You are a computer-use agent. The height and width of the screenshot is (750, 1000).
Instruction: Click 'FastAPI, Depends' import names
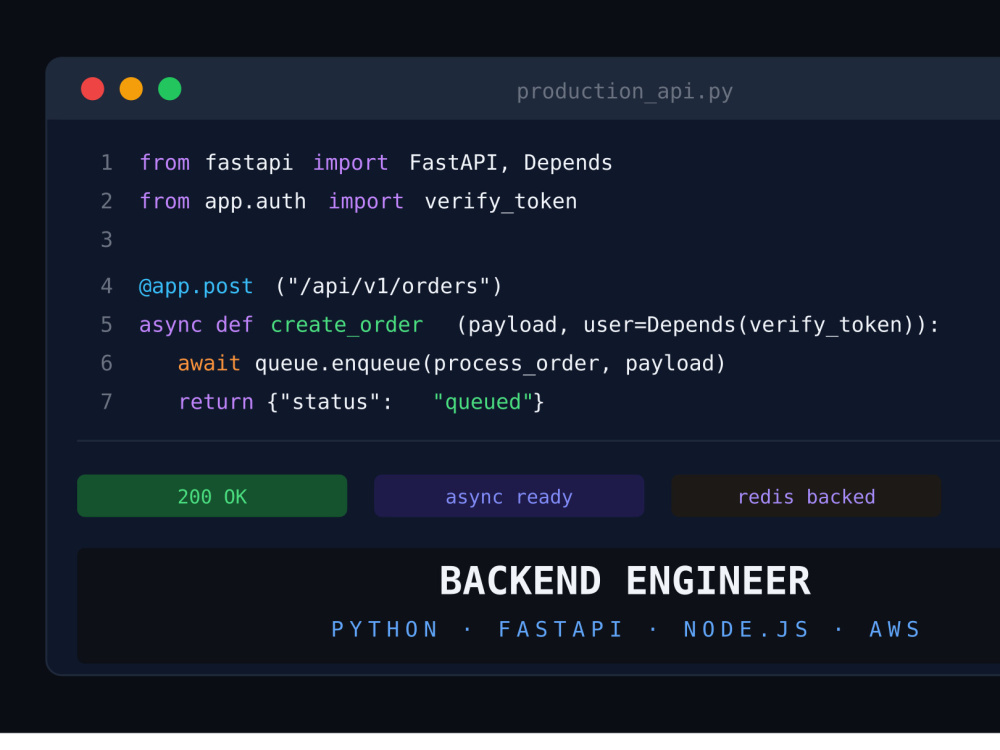510,163
